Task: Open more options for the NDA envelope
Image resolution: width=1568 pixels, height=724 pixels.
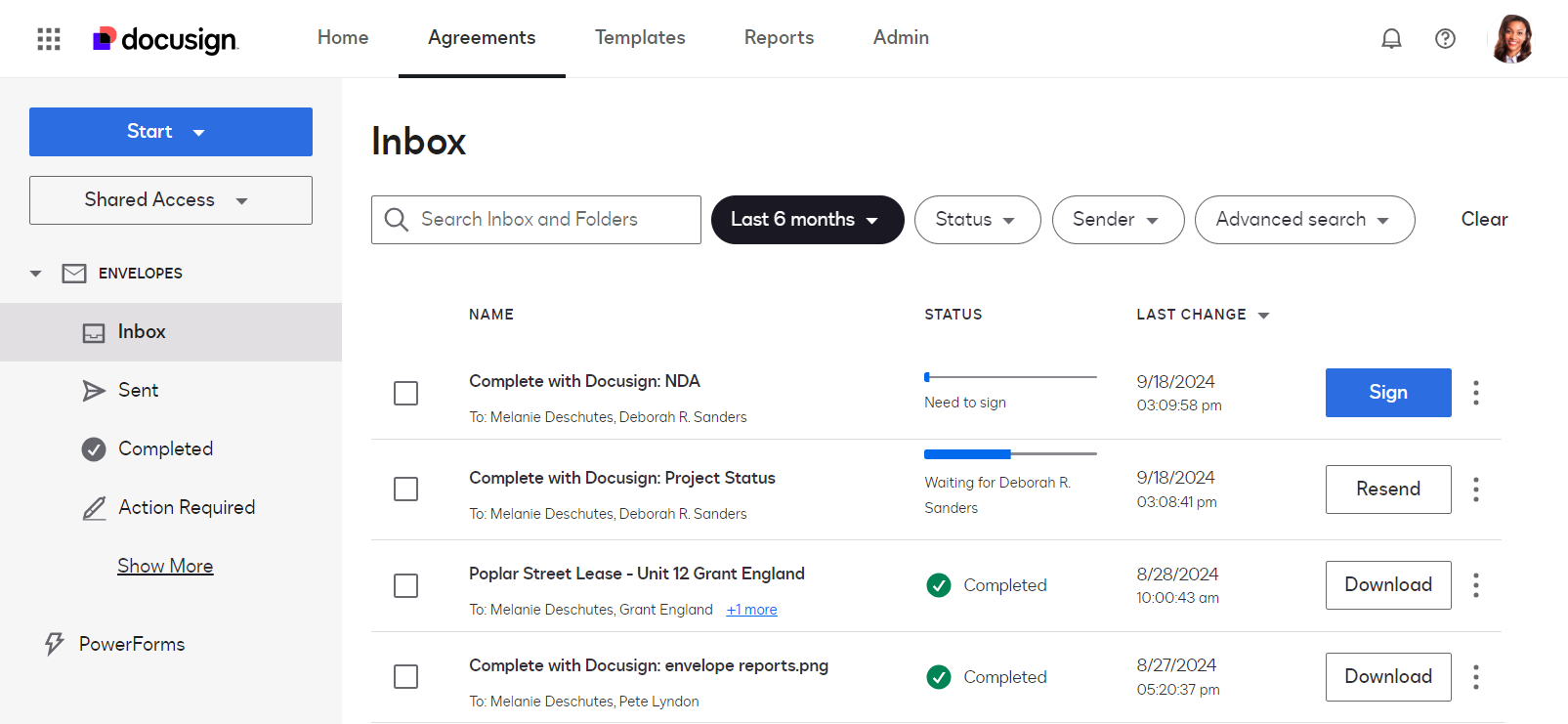Action: 1475,393
